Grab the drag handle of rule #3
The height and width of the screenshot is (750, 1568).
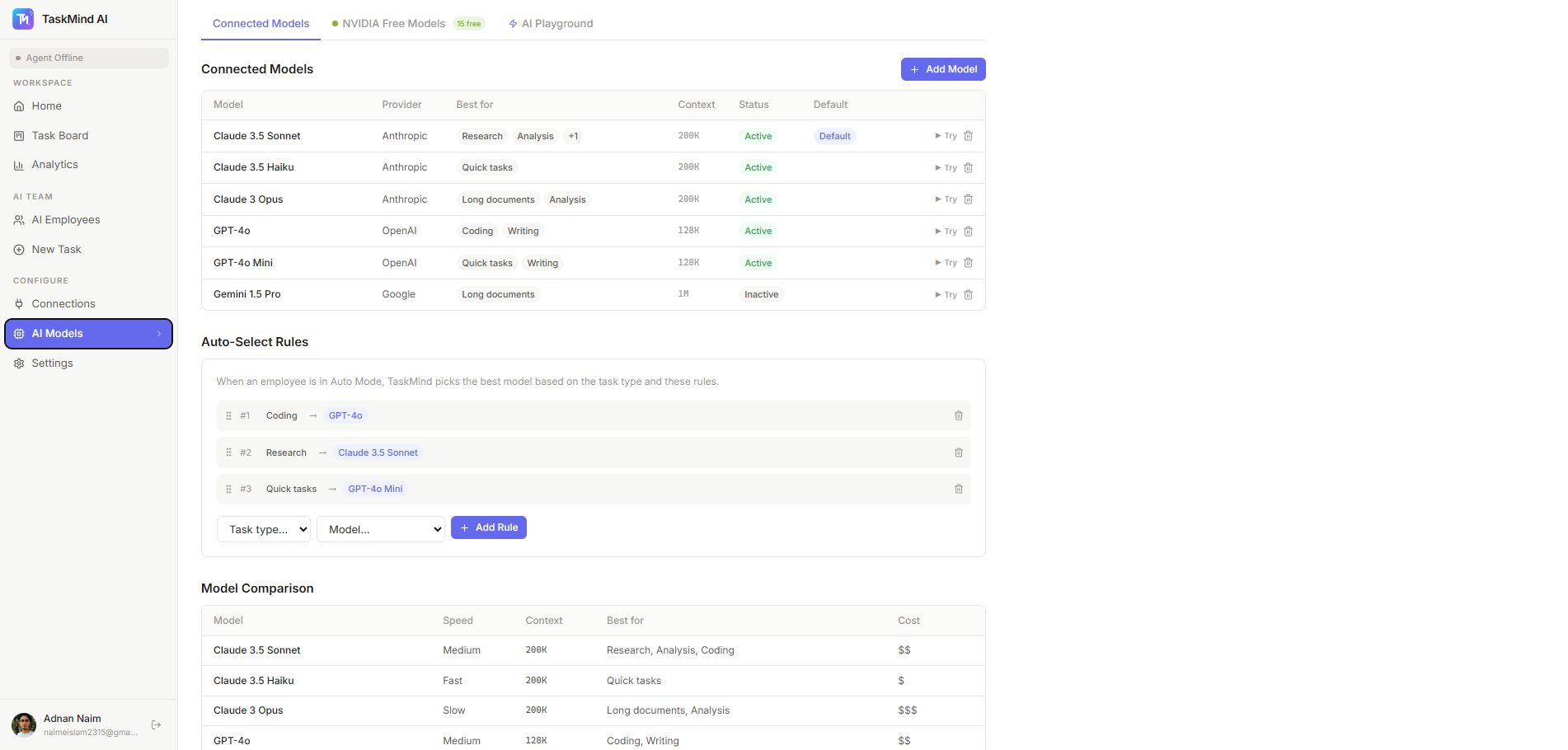pos(229,489)
